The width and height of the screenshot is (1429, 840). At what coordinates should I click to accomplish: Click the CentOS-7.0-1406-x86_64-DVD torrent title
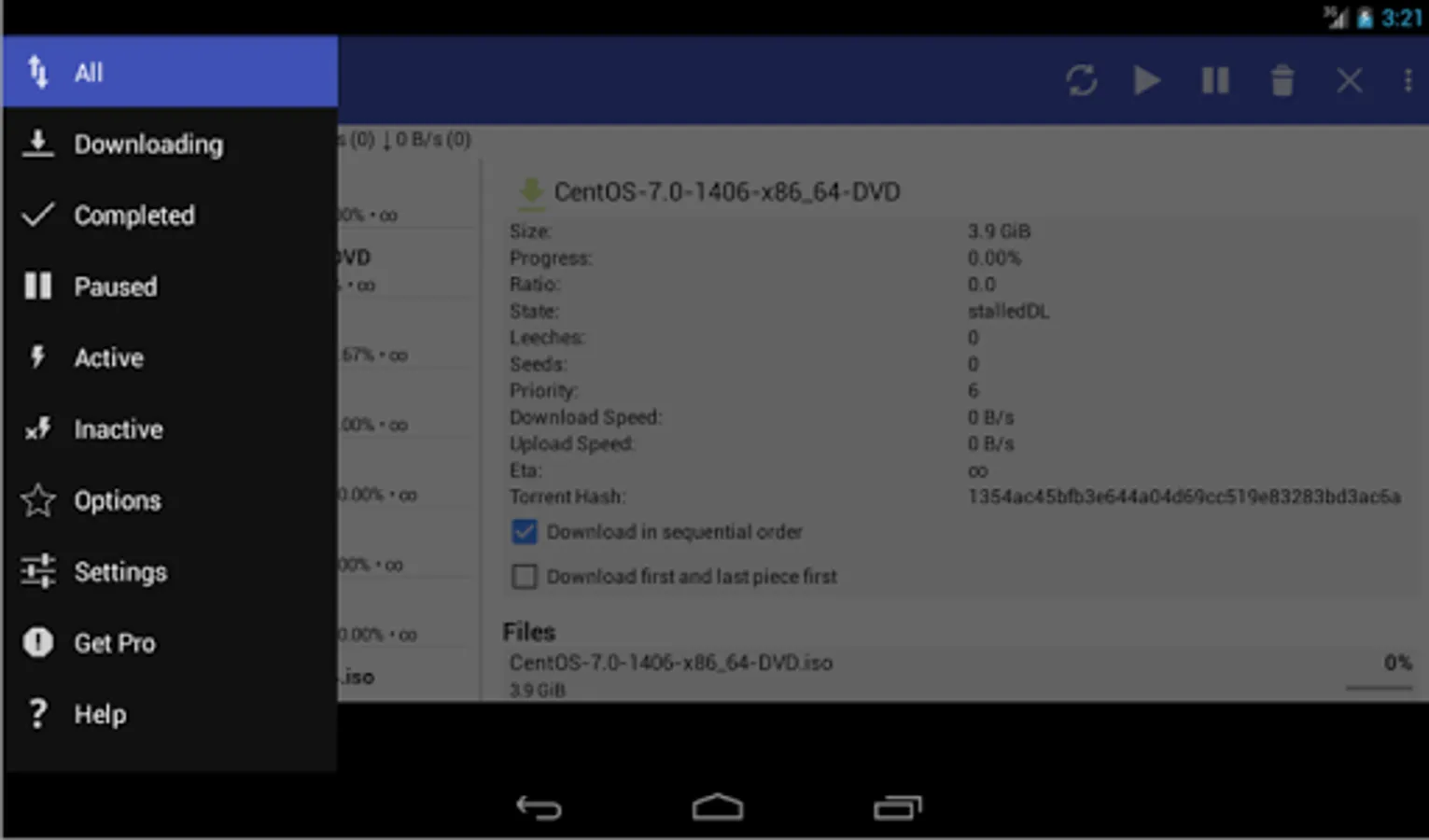click(x=727, y=191)
